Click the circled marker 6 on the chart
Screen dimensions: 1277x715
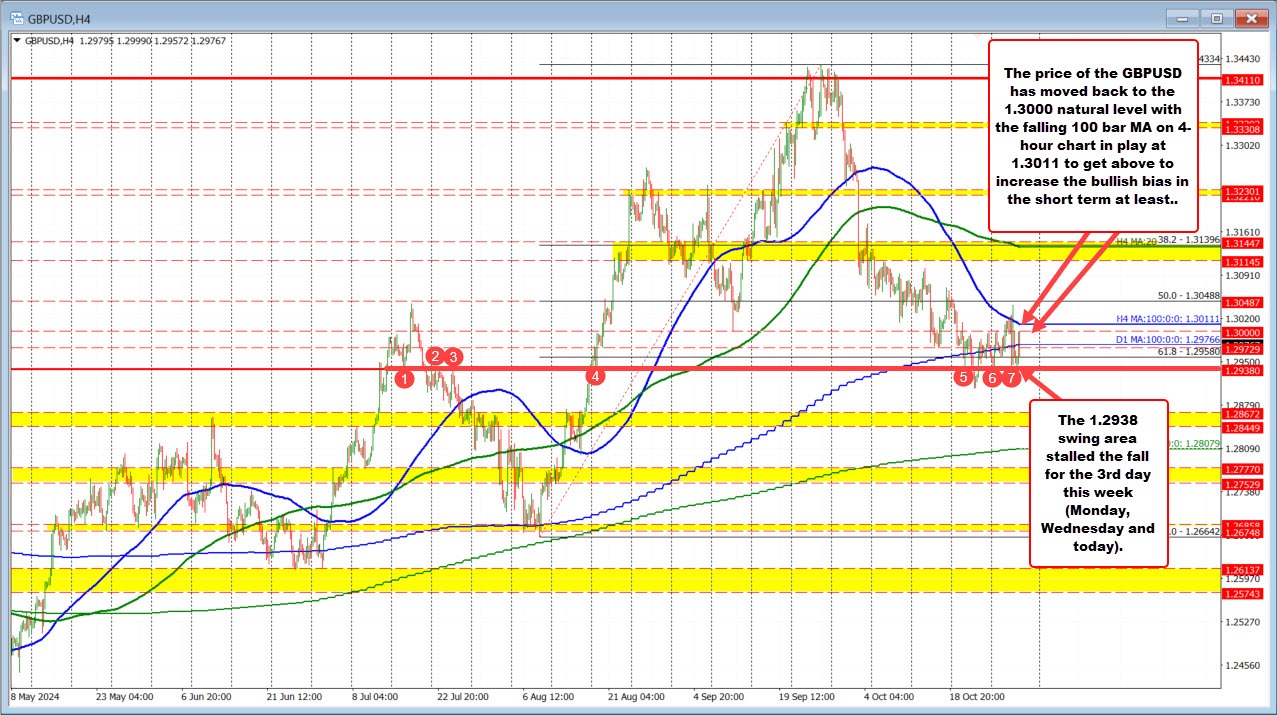tap(992, 377)
